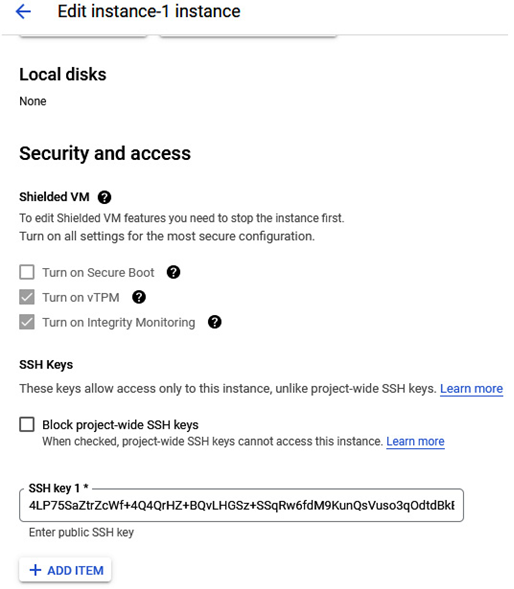514x589 pixels.
Task: Open help icon beside Integrity Monitoring
Action: point(215,322)
